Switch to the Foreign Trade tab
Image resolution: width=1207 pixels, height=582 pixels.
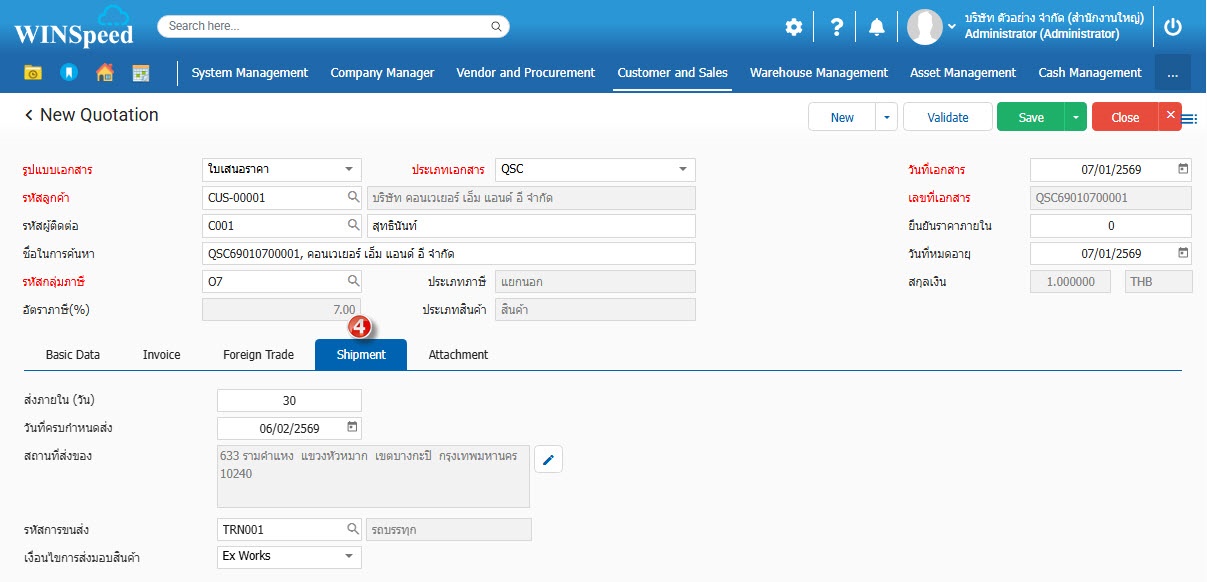coord(258,355)
